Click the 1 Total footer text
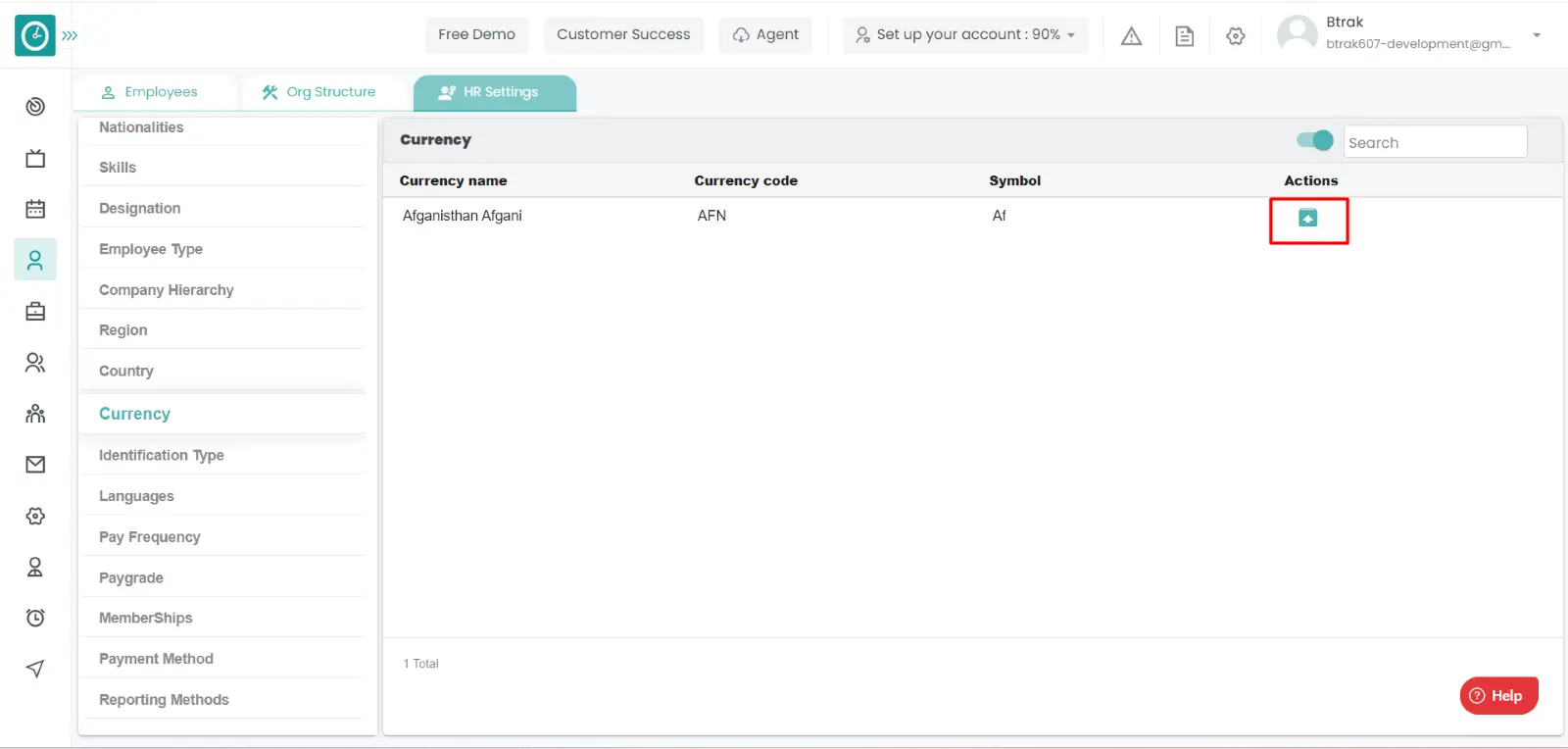Image resolution: width=1568 pixels, height=749 pixels. coord(421,664)
